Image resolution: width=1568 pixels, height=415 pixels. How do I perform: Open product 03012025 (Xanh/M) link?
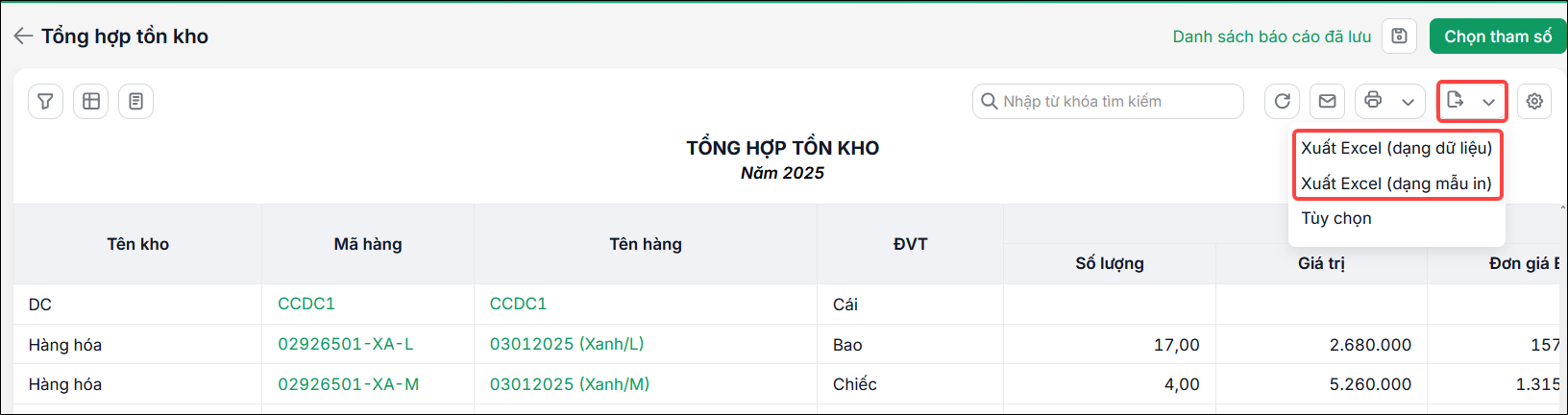coord(570,384)
